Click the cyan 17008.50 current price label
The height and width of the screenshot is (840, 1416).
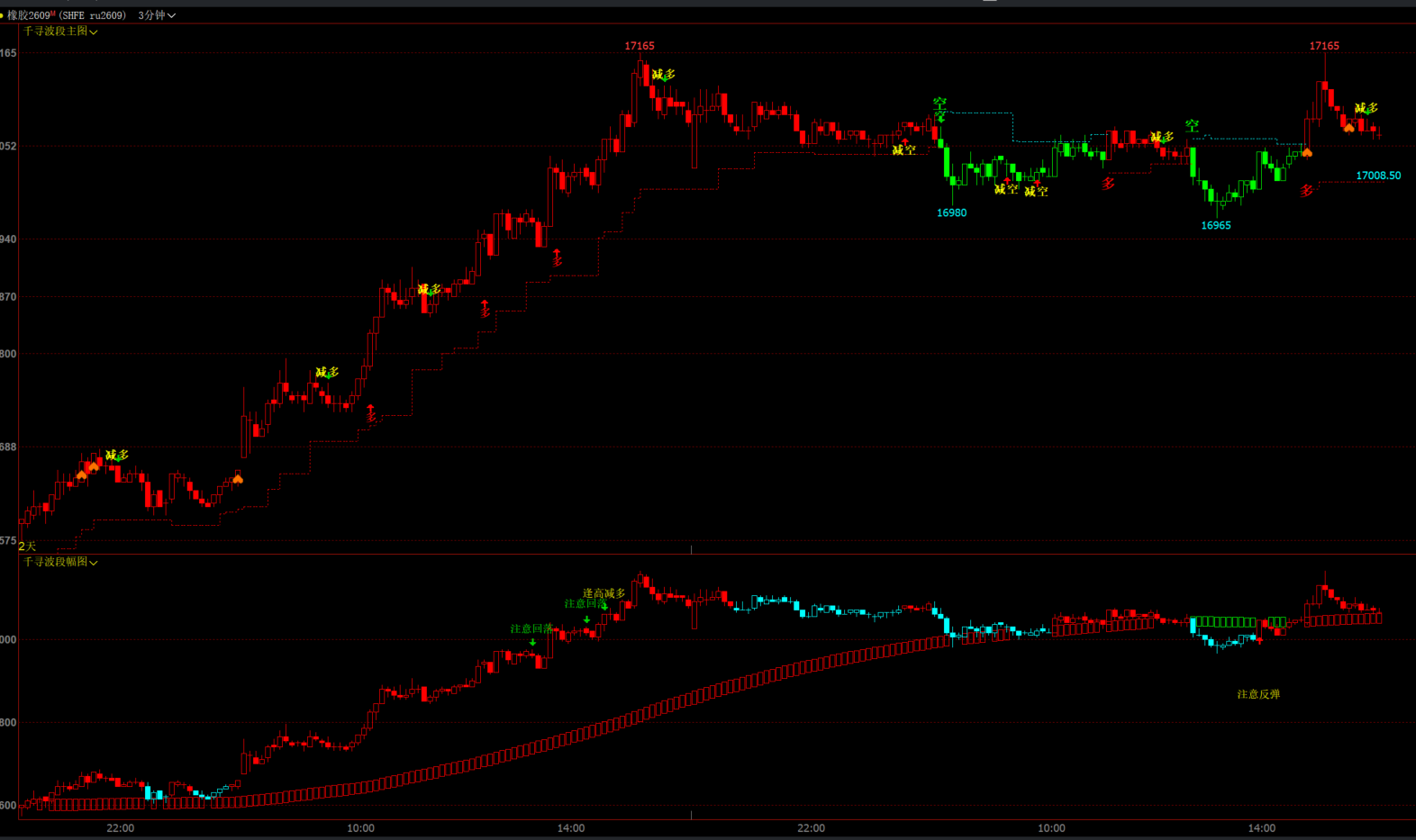[x=1378, y=176]
